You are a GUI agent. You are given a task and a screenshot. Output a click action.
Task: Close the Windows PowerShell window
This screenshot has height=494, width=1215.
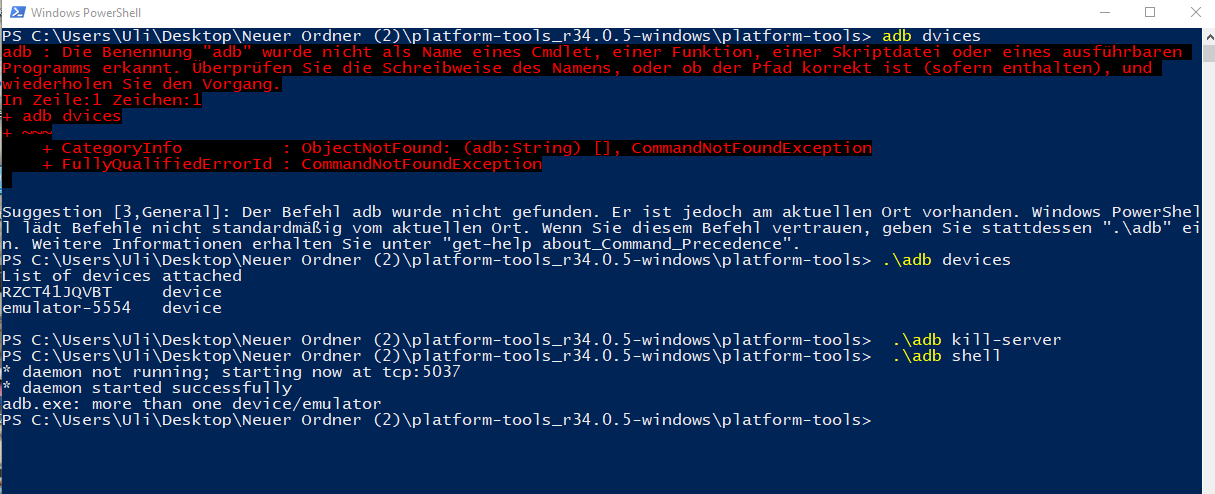(1192, 13)
